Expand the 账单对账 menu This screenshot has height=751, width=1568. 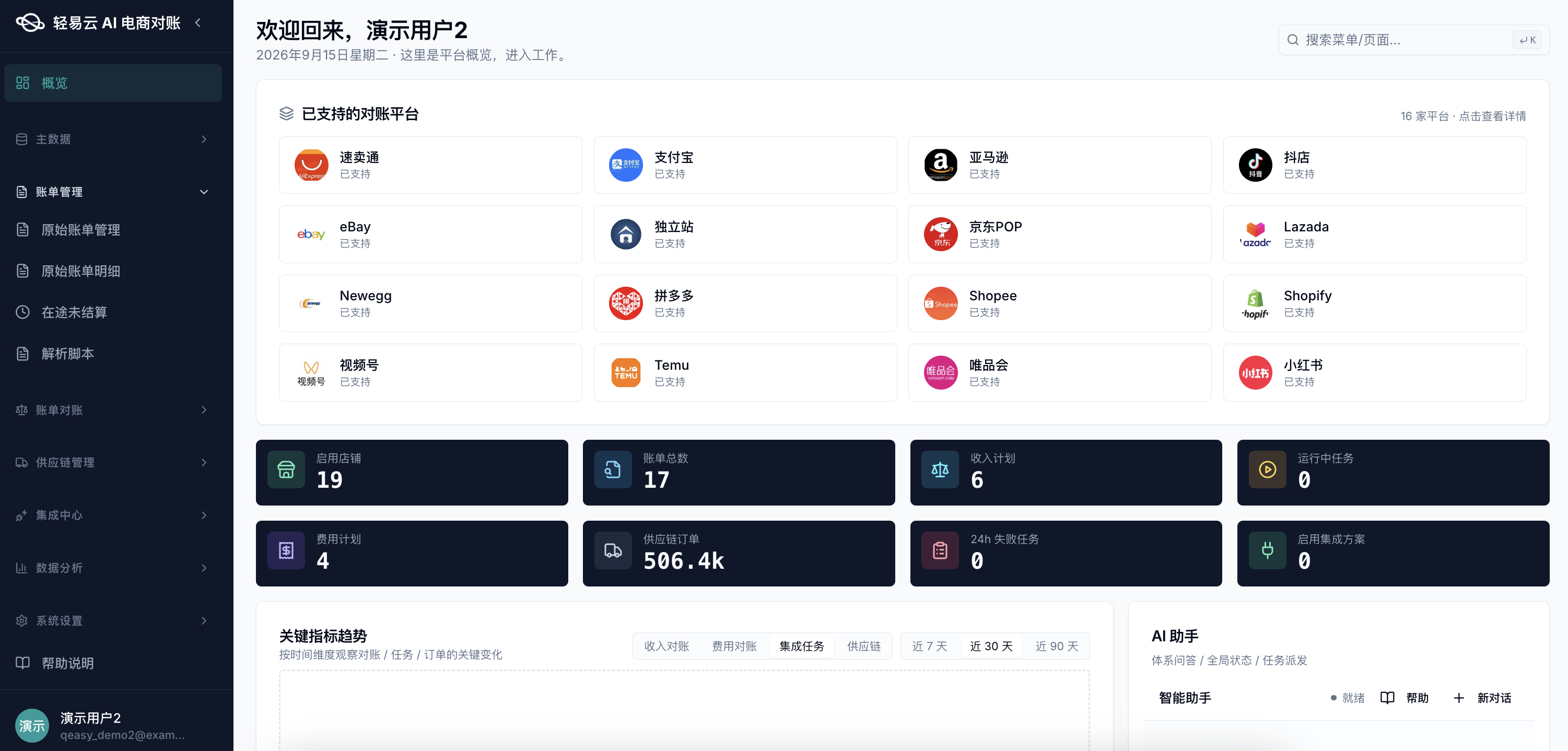[x=113, y=410]
